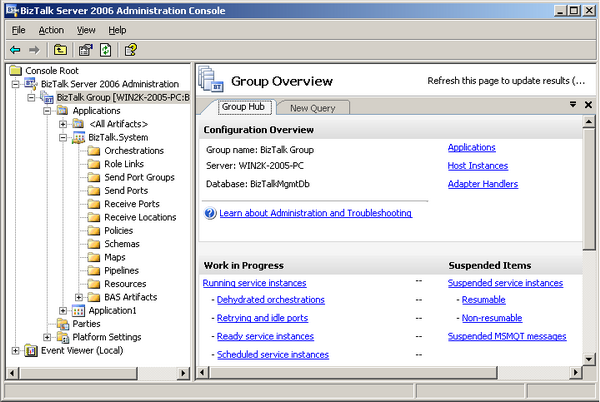The width and height of the screenshot is (600, 402).
Task: Open Suspended MSMQT messages link
Action: [507, 337]
